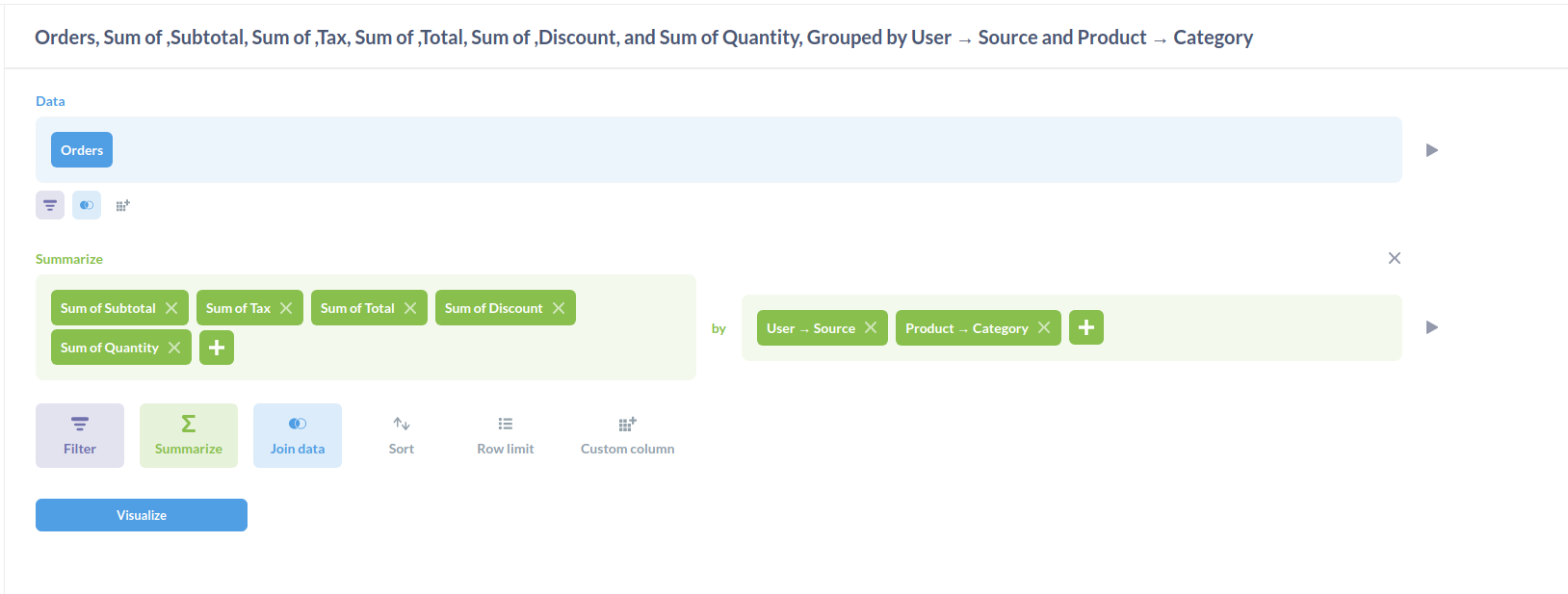Run preview via the Summarize section play arrow
This screenshot has width=1568, height=594.
click(x=1432, y=327)
